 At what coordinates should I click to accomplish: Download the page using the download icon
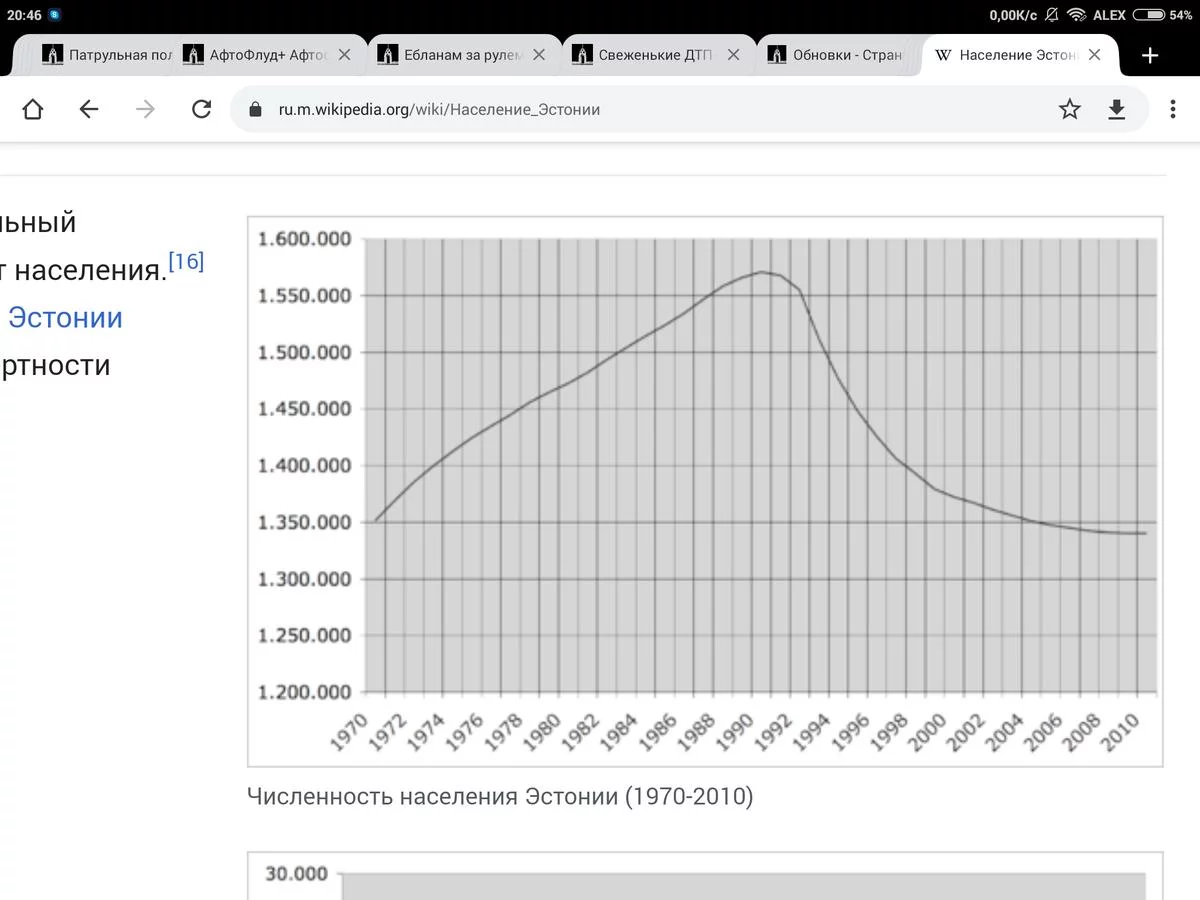pos(1117,109)
